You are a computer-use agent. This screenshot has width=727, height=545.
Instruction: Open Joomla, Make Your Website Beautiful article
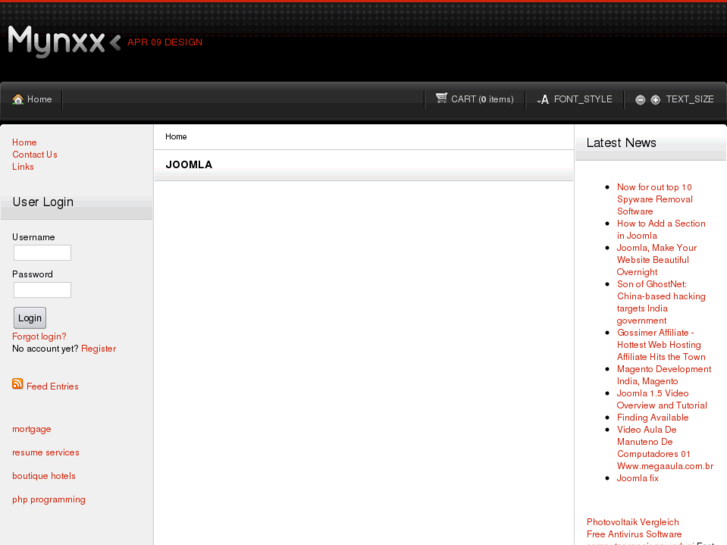coord(657,260)
